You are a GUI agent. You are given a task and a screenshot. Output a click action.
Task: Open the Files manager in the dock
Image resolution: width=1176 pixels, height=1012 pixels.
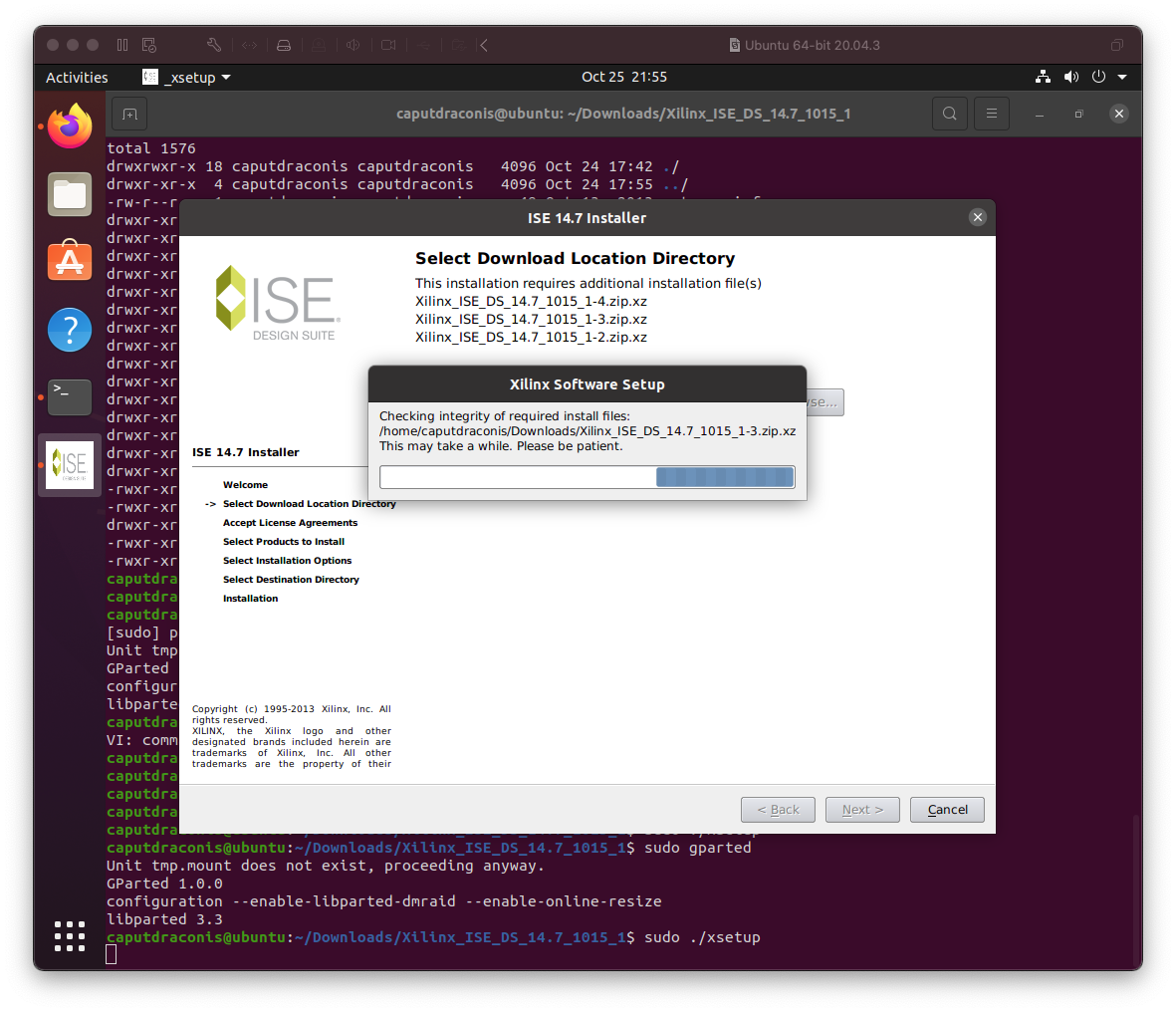70,194
